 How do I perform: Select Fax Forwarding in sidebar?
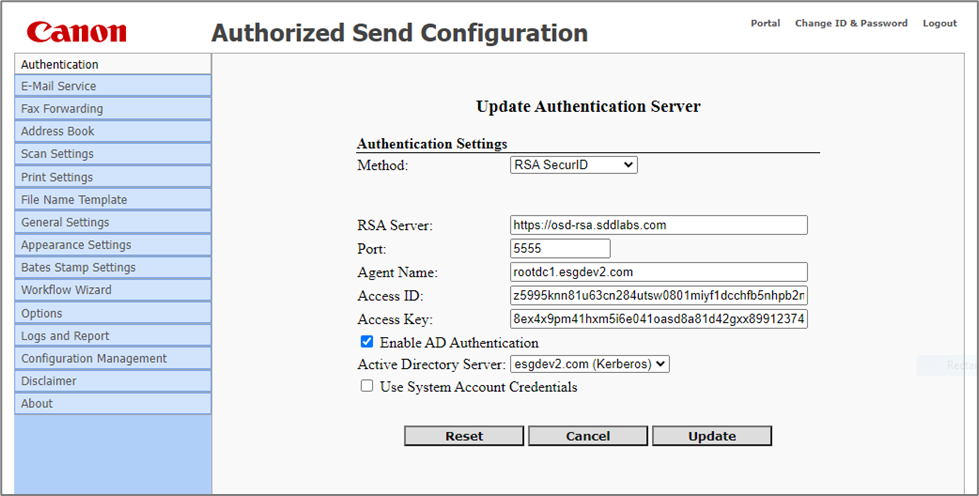[112, 109]
